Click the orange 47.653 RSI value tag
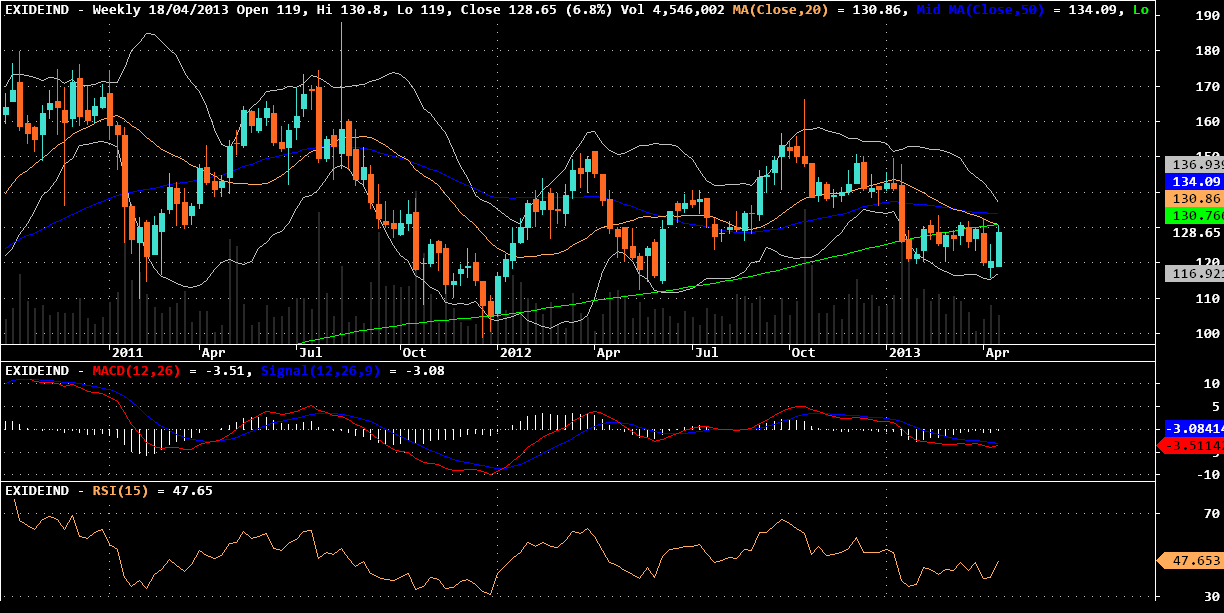This screenshot has height=613, width=1224. pyautogui.click(x=1190, y=561)
